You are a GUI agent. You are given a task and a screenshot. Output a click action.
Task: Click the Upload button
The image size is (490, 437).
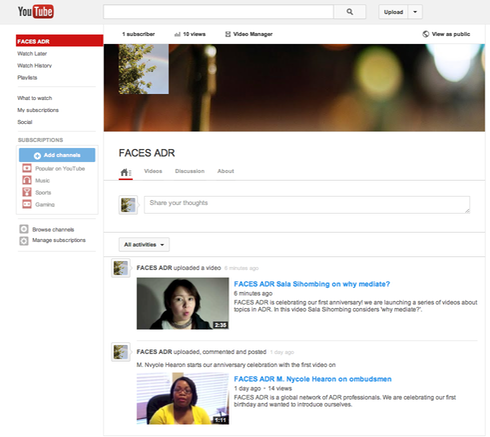[x=393, y=12]
